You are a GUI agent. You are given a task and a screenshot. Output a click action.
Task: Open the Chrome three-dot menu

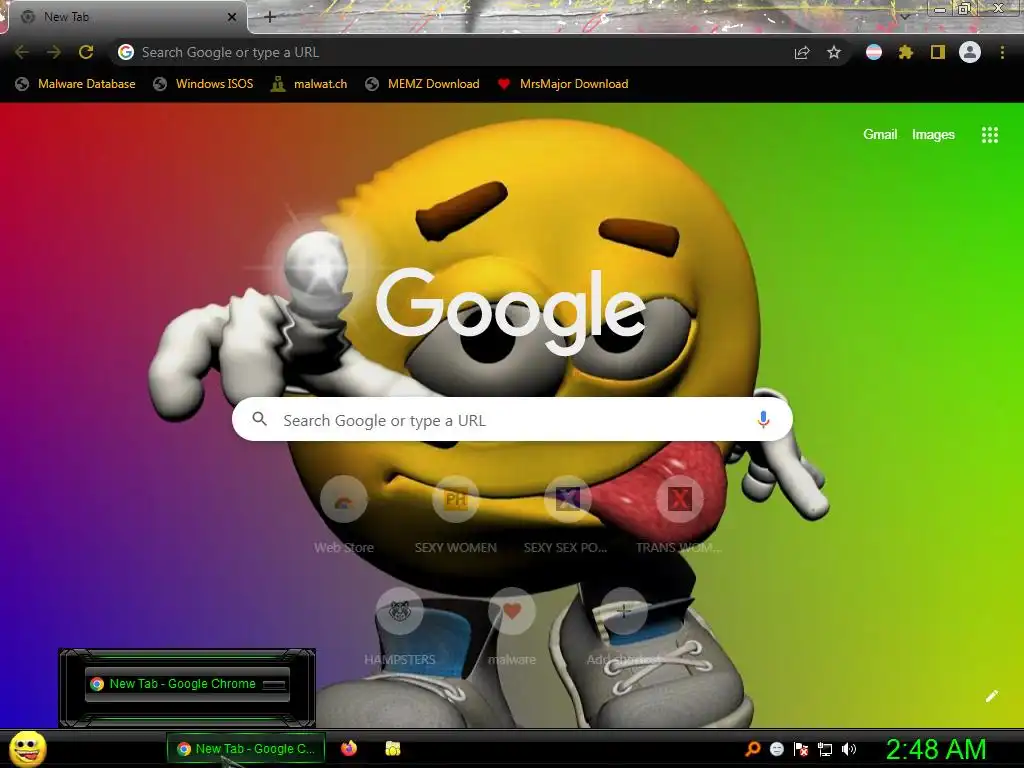[1002, 52]
